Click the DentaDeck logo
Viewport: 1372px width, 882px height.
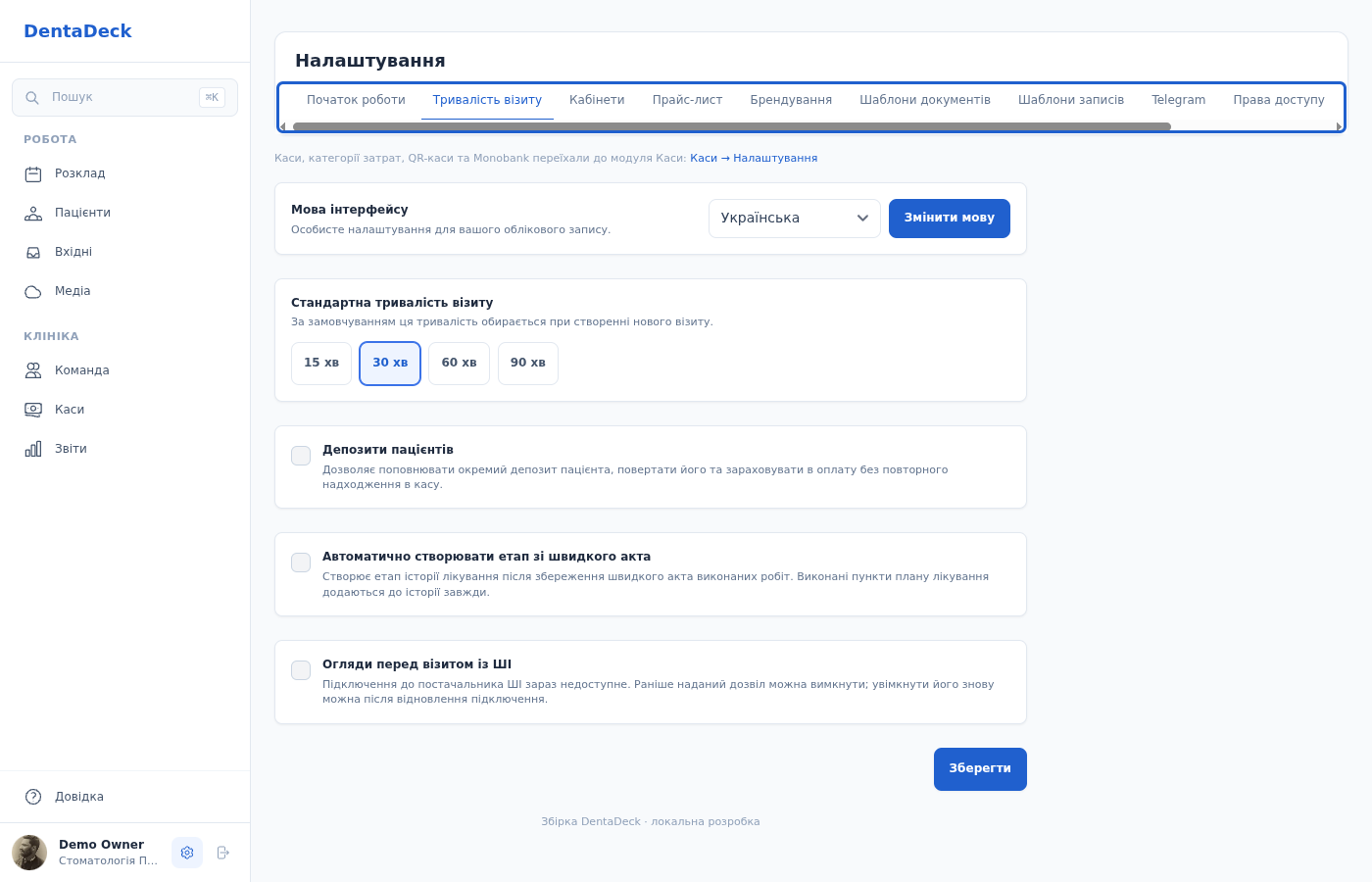click(x=77, y=31)
